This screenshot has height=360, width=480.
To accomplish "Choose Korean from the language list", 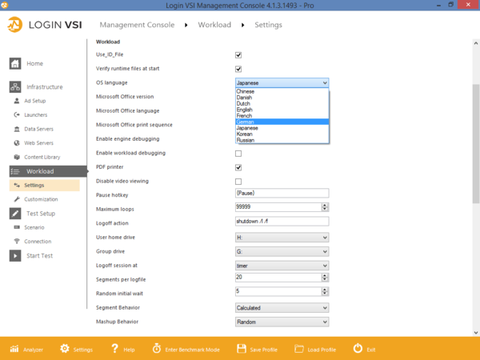I will click(x=282, y=134).
